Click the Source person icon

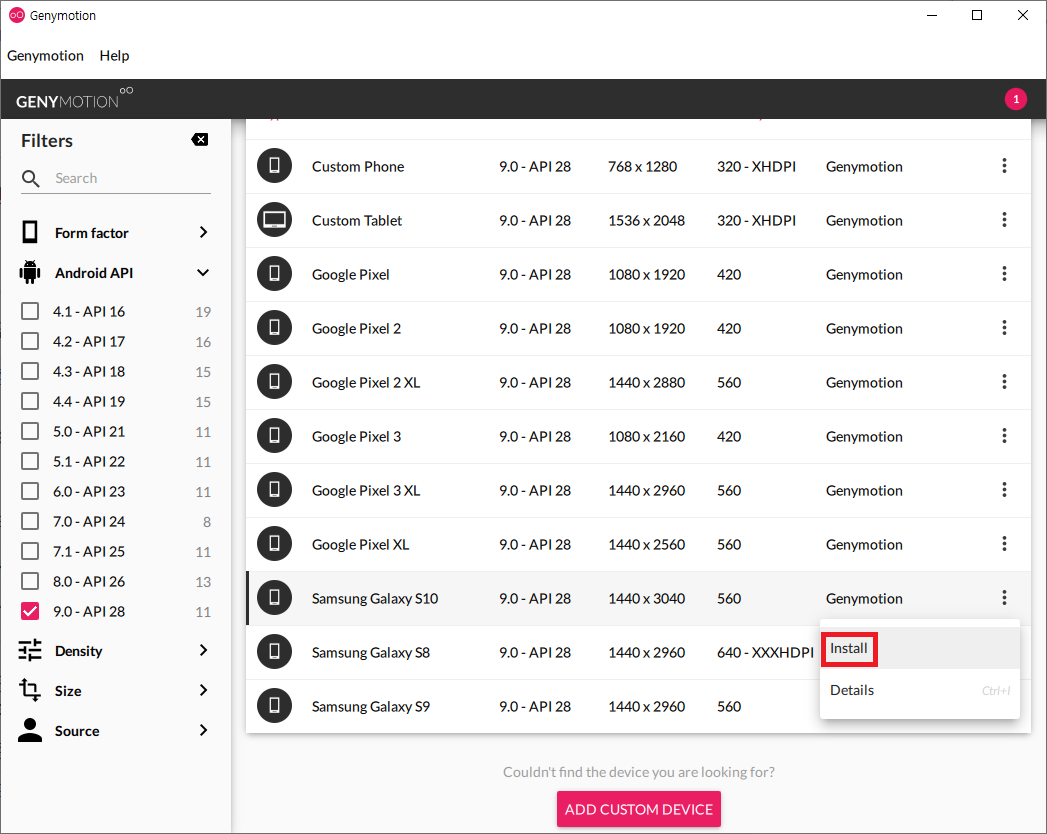click(x=30, y=731)
